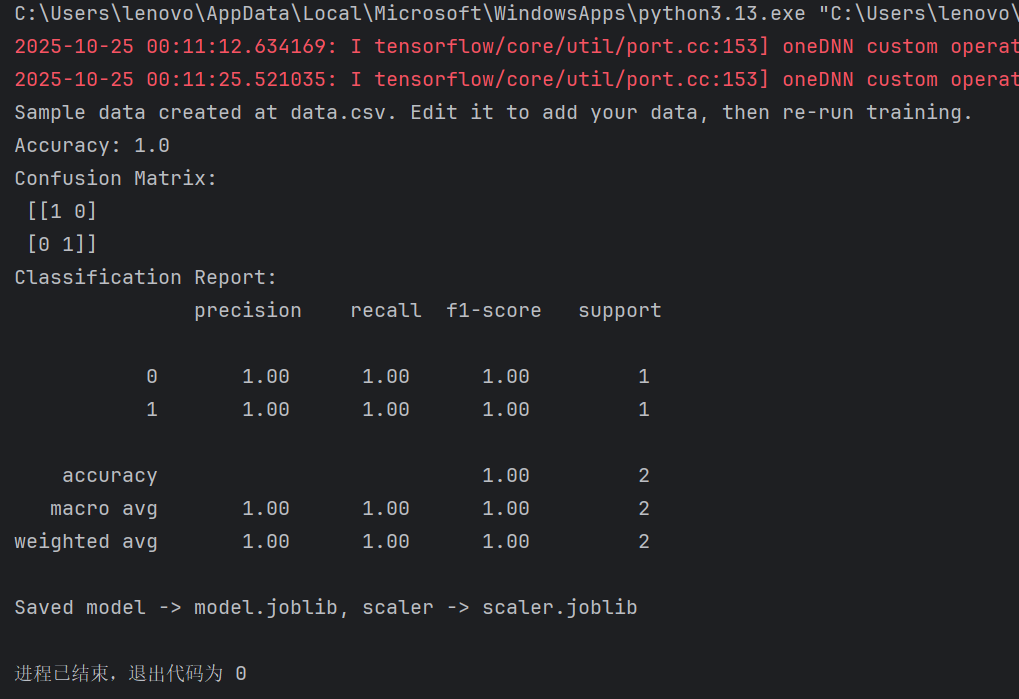Click the "support" column header
The image size is (1019, 699).
click(620, 310)
